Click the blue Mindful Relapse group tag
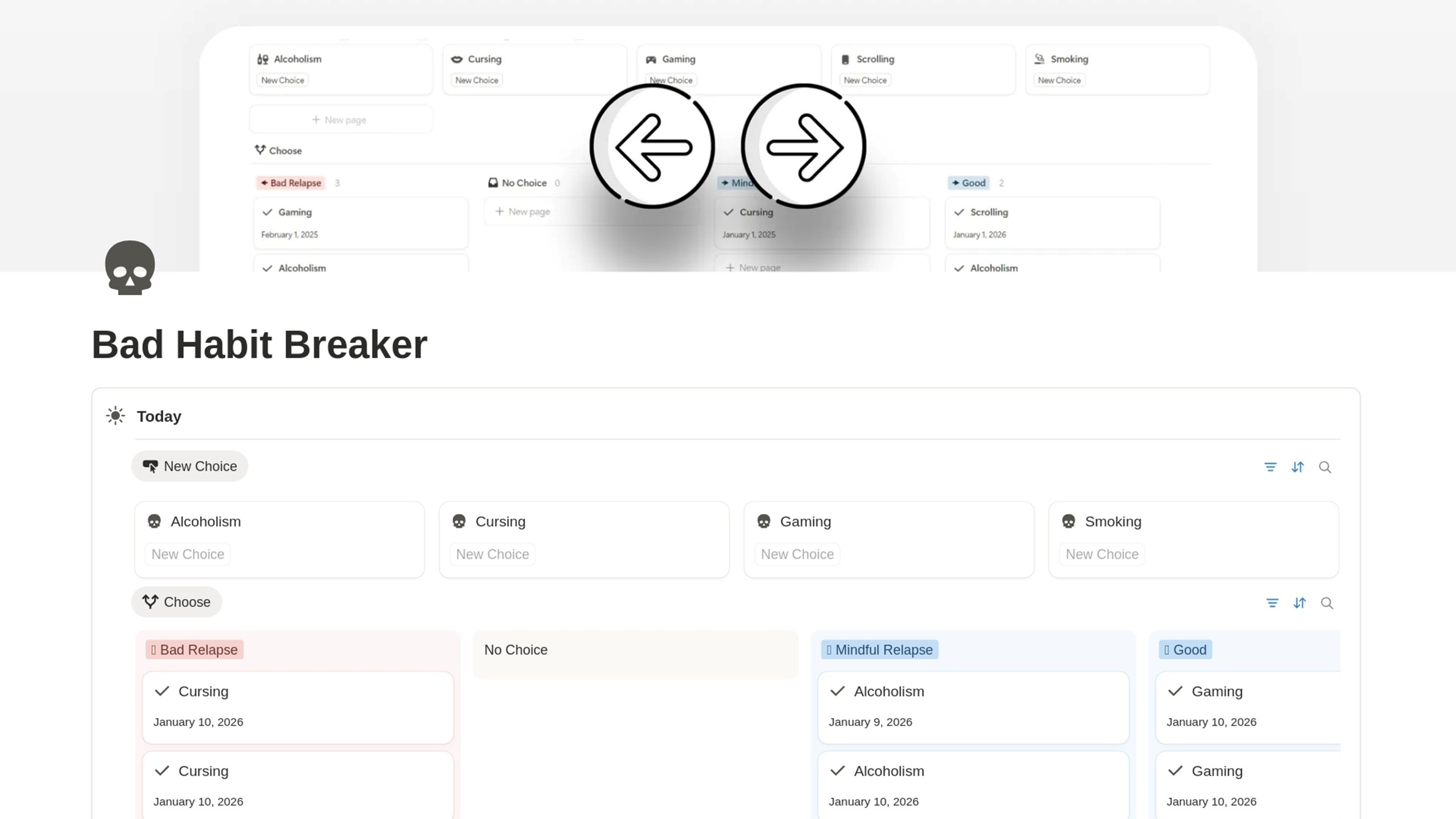This screenshot has height=819, width=1456. [x=879, y=650]
